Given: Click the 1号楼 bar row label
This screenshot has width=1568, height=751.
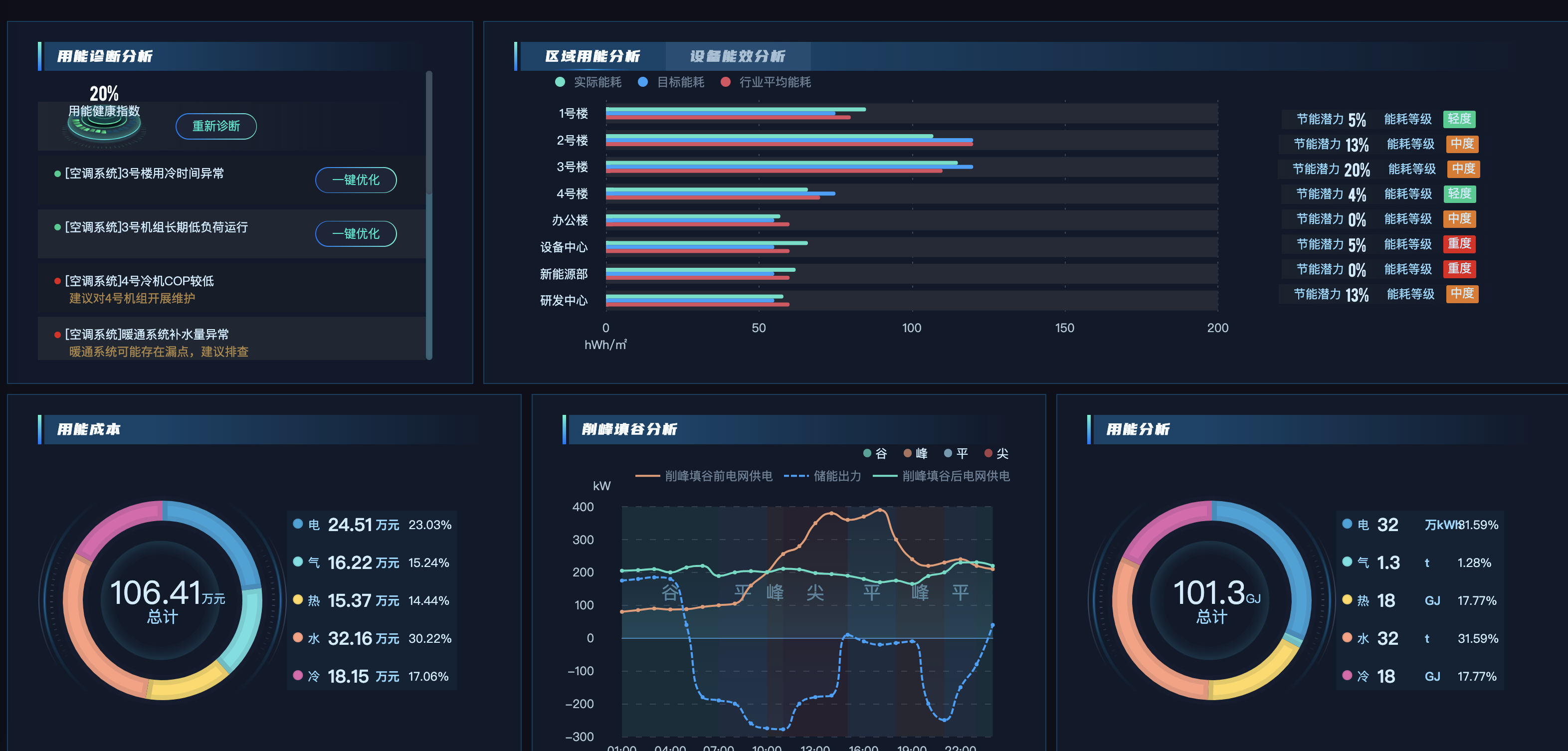Looking at the screenshot, I should (574, 113).
